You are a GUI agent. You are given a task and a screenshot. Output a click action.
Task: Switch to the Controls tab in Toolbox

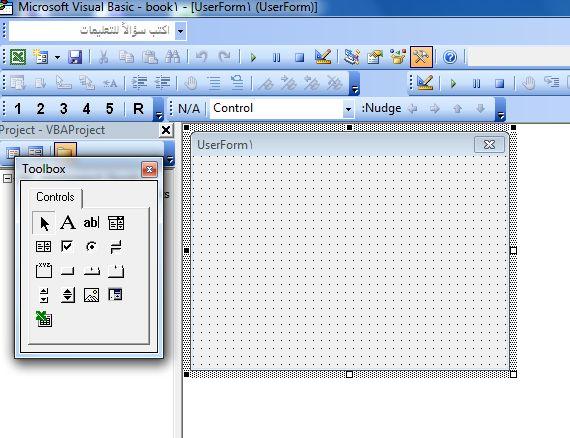tap(55, 197)
